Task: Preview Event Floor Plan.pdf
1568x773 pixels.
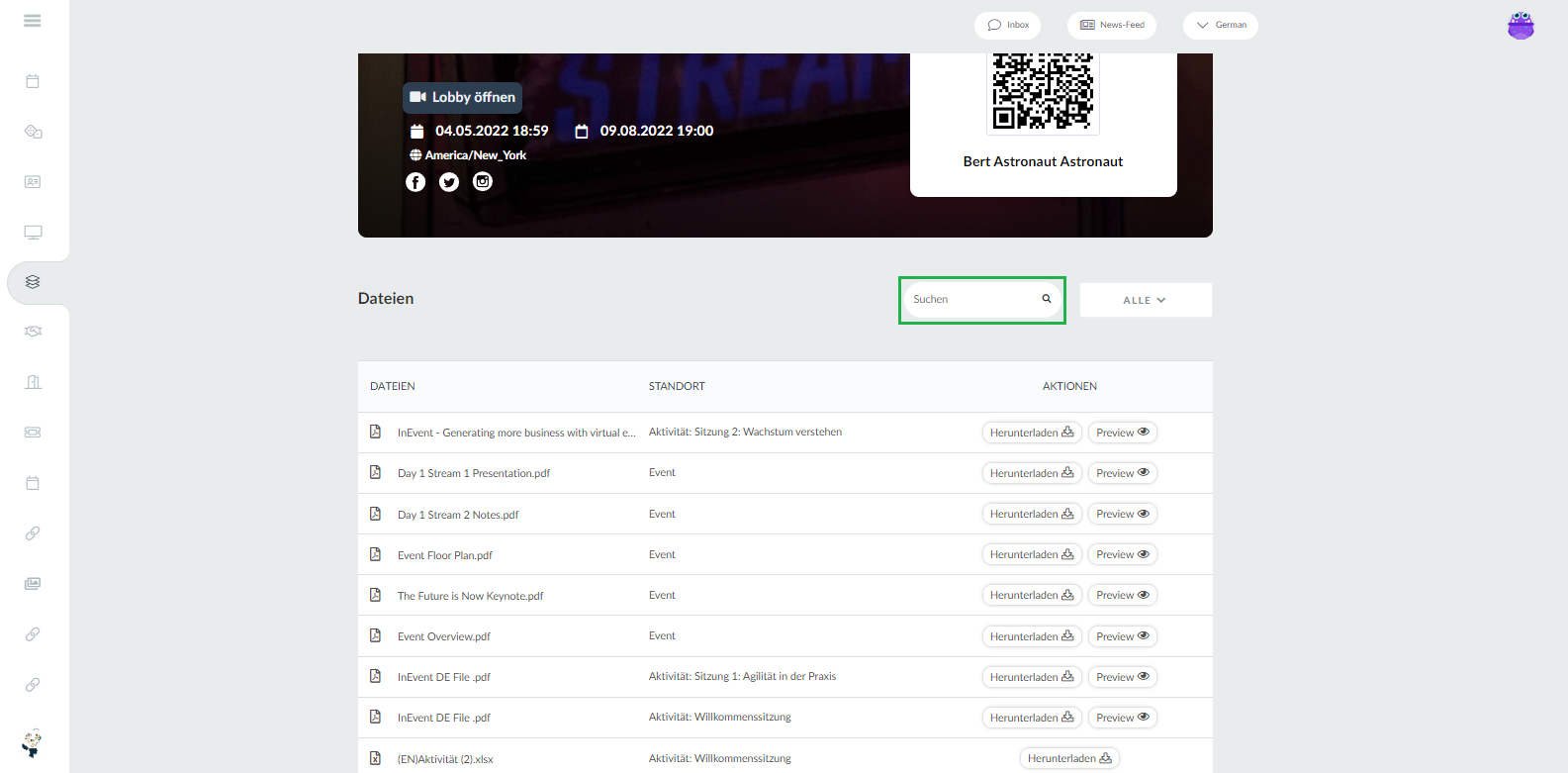Action: [1123, 554]
